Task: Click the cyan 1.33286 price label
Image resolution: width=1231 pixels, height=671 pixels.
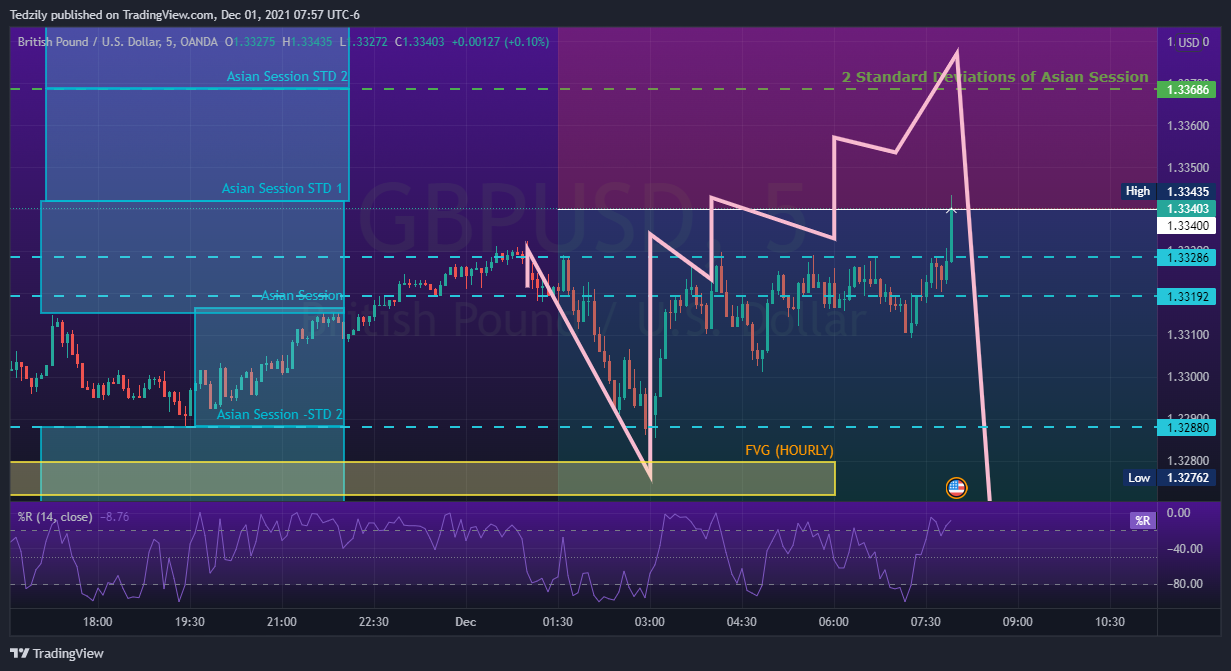Action: 1185,258
